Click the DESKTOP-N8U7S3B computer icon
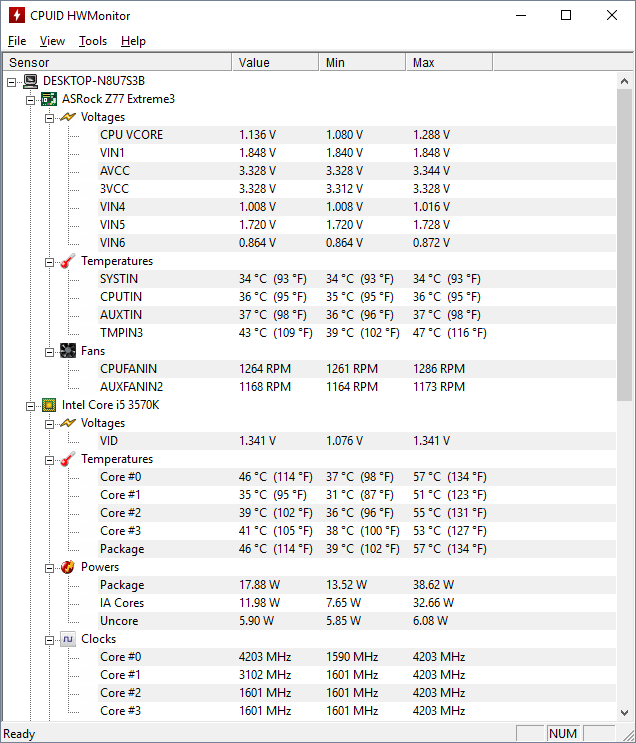Viewport: 636px width, 743px height. pyautogui.click(x=30, y=81)
